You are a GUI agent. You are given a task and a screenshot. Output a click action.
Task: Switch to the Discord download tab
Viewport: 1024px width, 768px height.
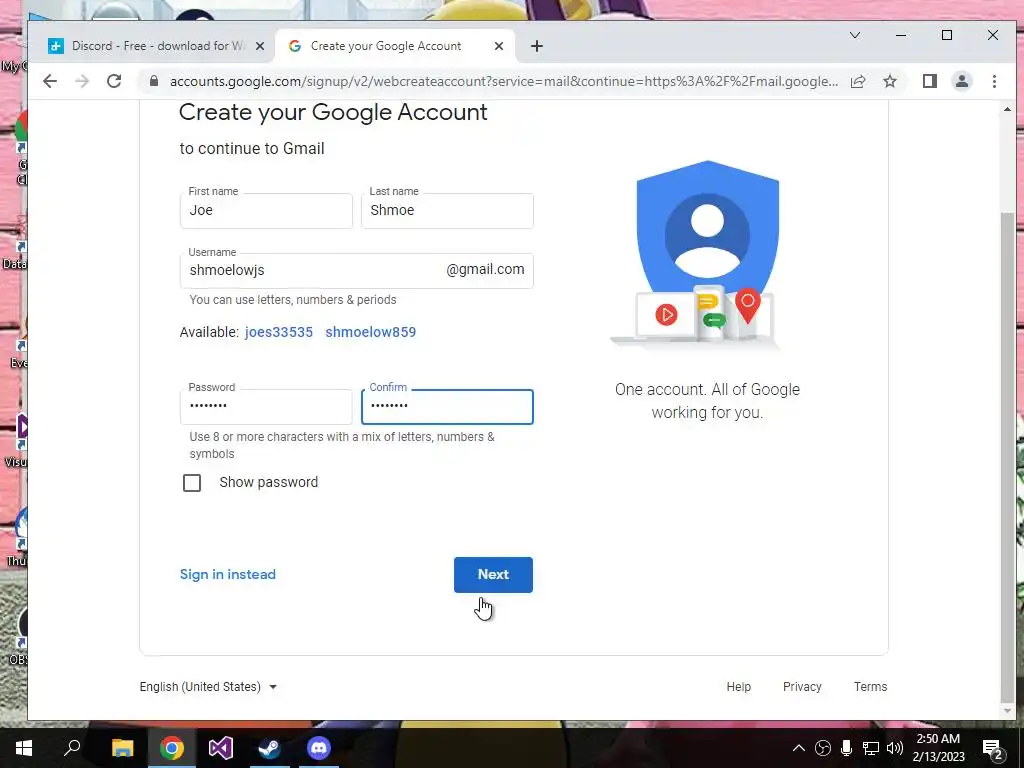(157, 46)
